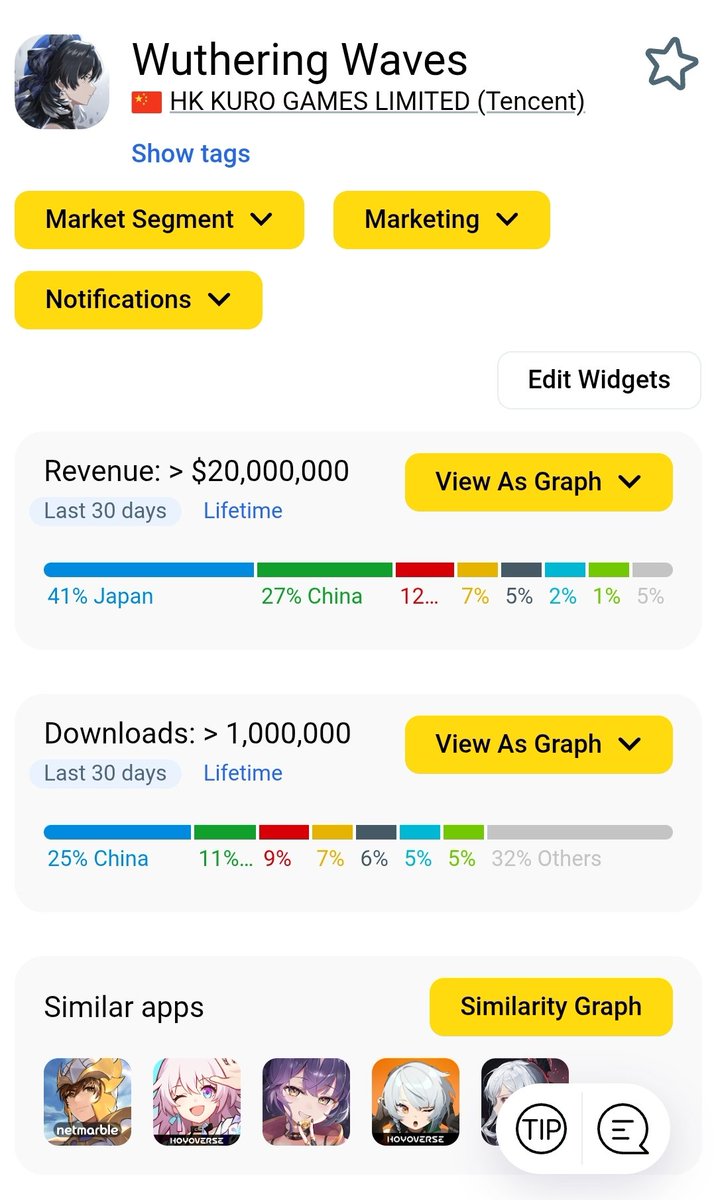Image resolution: width=716 pixels, height=1200 pixels.
Task: Click the 9% downloads label in red
Action: click(x=278, y=859)
